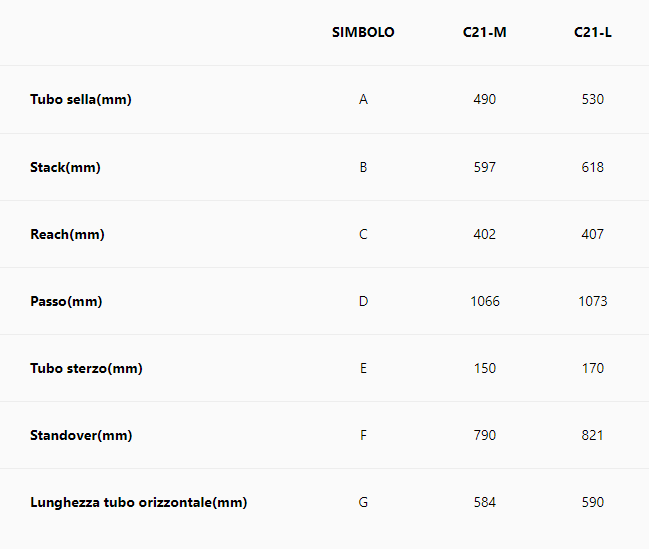Click Lunghezza tubo orizzontale(mm) label

(138, 502)
